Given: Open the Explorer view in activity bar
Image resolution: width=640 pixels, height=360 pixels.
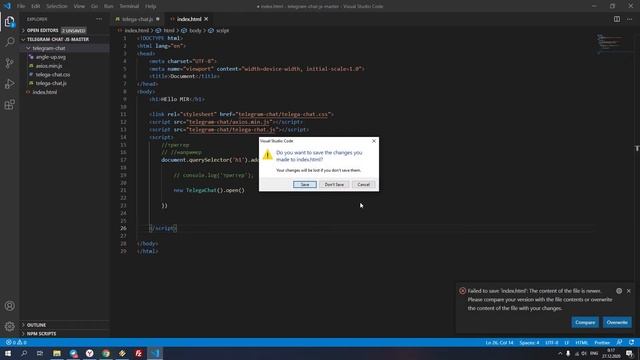Looking at the screenshot, I should click(x=9, y=21).
